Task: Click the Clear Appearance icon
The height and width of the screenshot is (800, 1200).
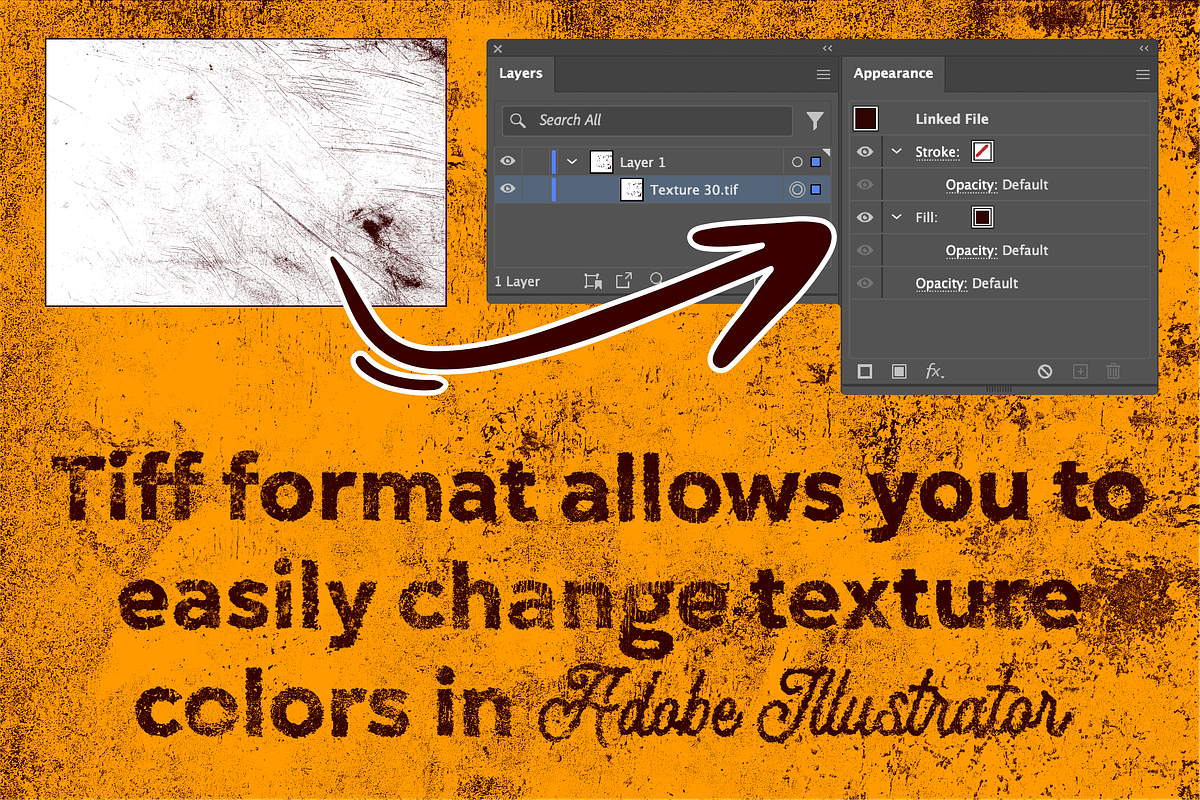Action: 1045,371
